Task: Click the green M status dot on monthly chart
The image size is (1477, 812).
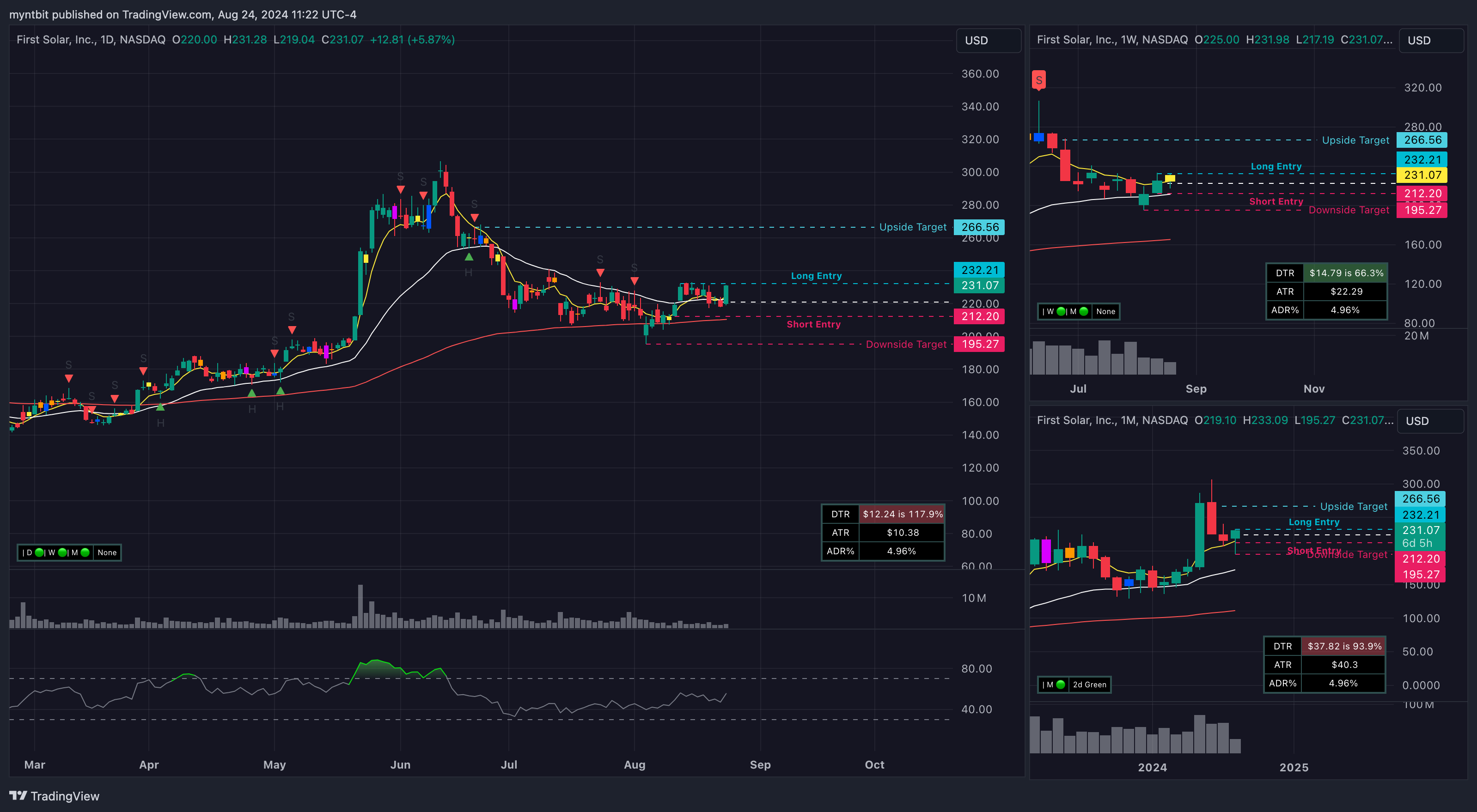Action: (x=1060, y=684)
